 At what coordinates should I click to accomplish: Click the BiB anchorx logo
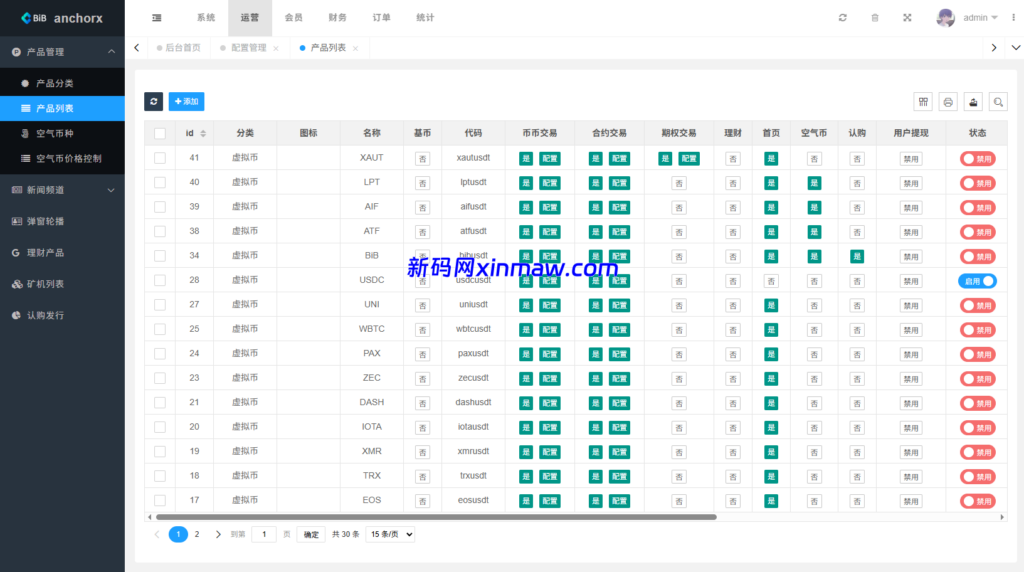point(62,18)
